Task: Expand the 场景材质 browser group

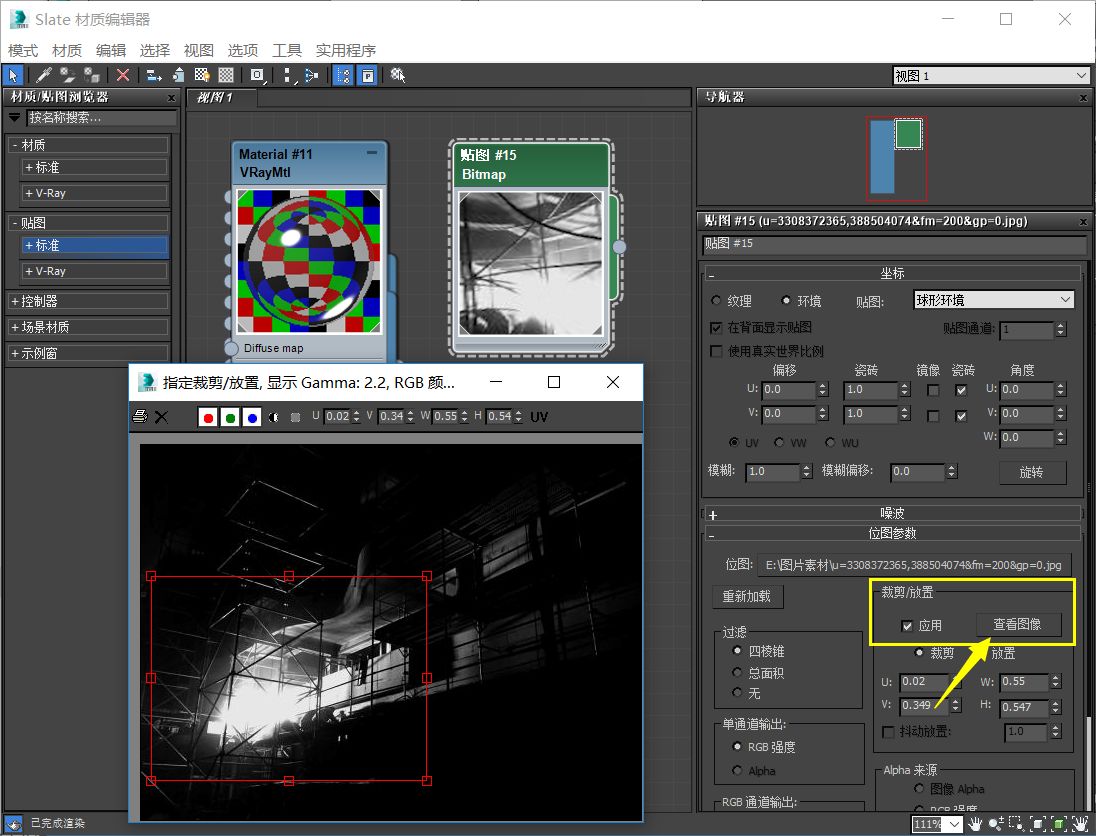Action: coord(88,327)
